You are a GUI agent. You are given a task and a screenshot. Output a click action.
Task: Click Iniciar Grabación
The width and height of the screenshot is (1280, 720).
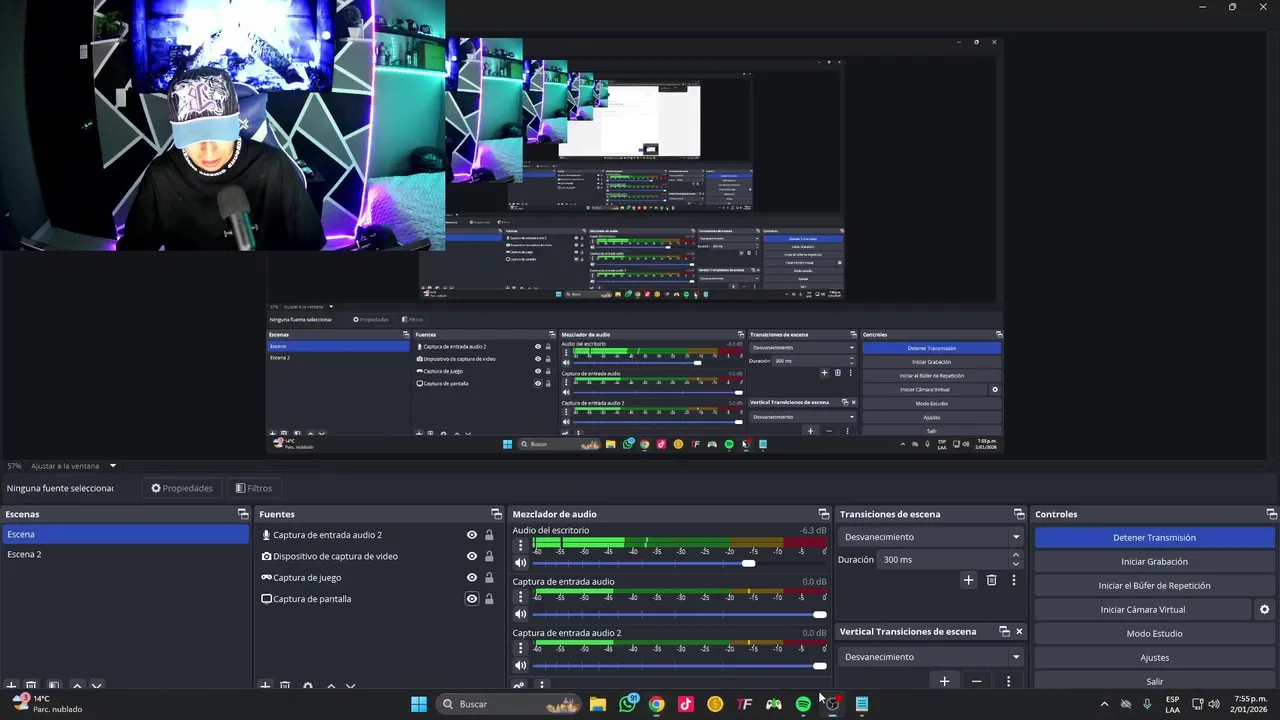1154,561
